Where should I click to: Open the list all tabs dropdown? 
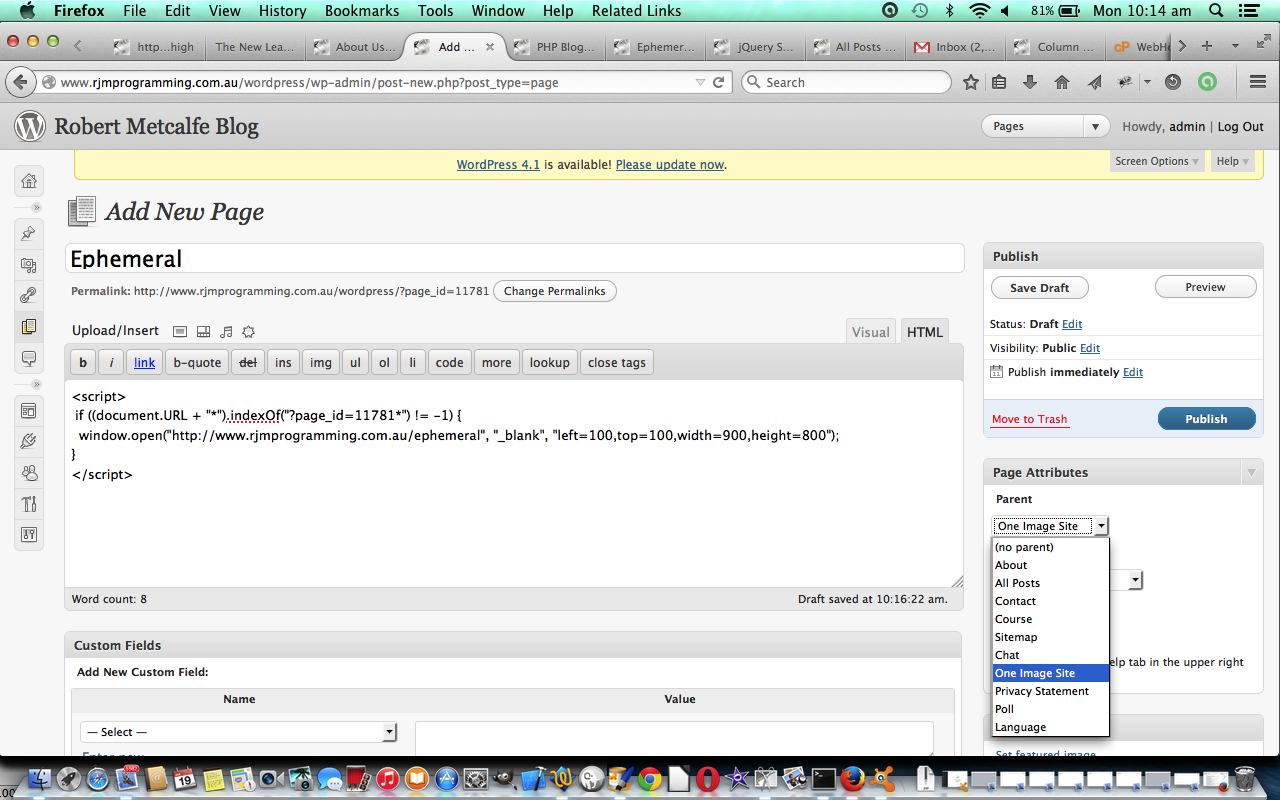pyautogui.click(x=1235, y=46)
